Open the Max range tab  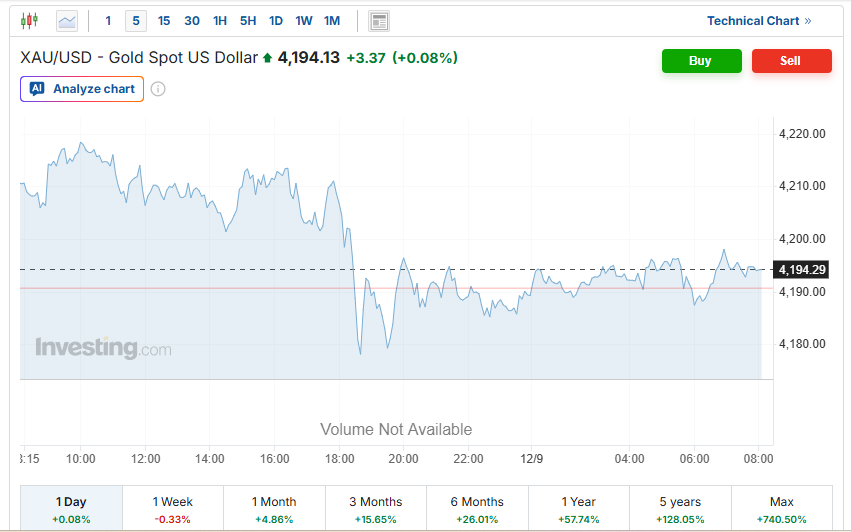tap(781, 509)
